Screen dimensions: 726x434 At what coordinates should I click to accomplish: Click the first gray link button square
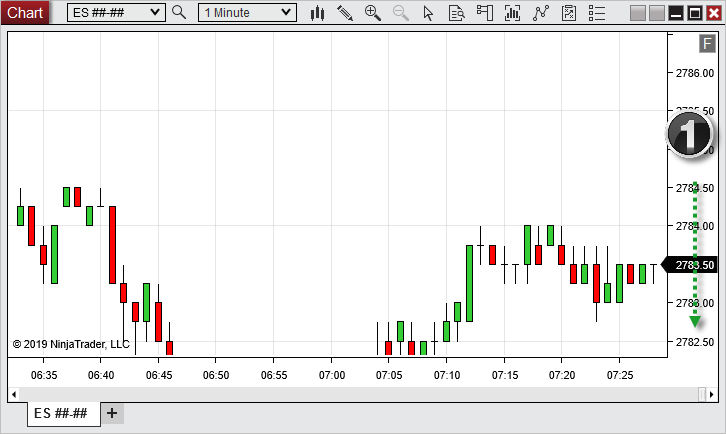tap(638, 13)
